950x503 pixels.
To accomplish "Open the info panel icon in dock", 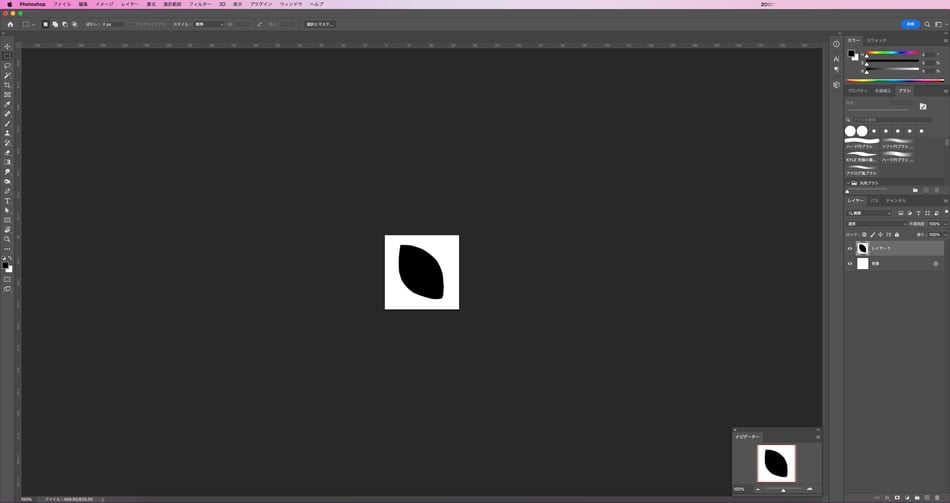I will 836,44.
